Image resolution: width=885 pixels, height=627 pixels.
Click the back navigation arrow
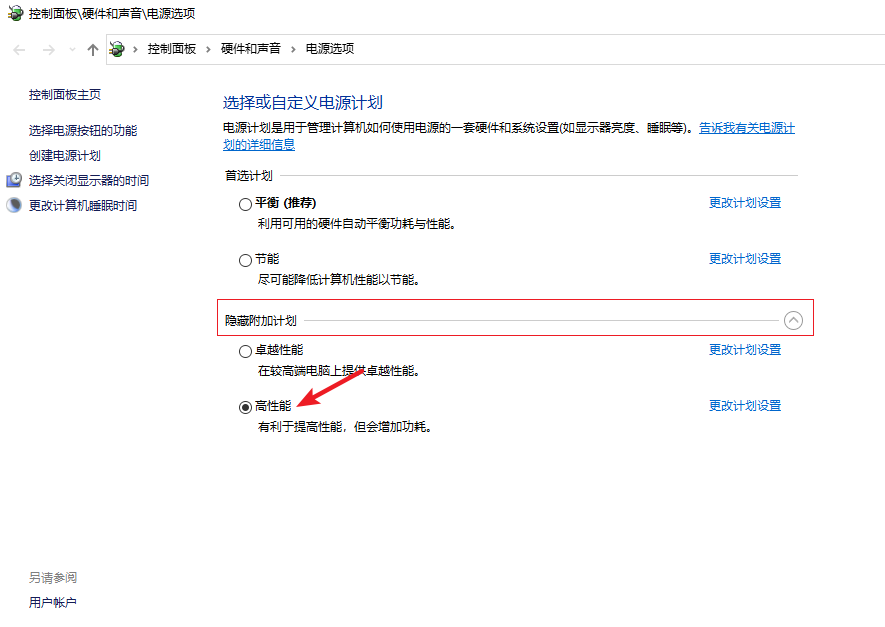click(x=19, y=49)
